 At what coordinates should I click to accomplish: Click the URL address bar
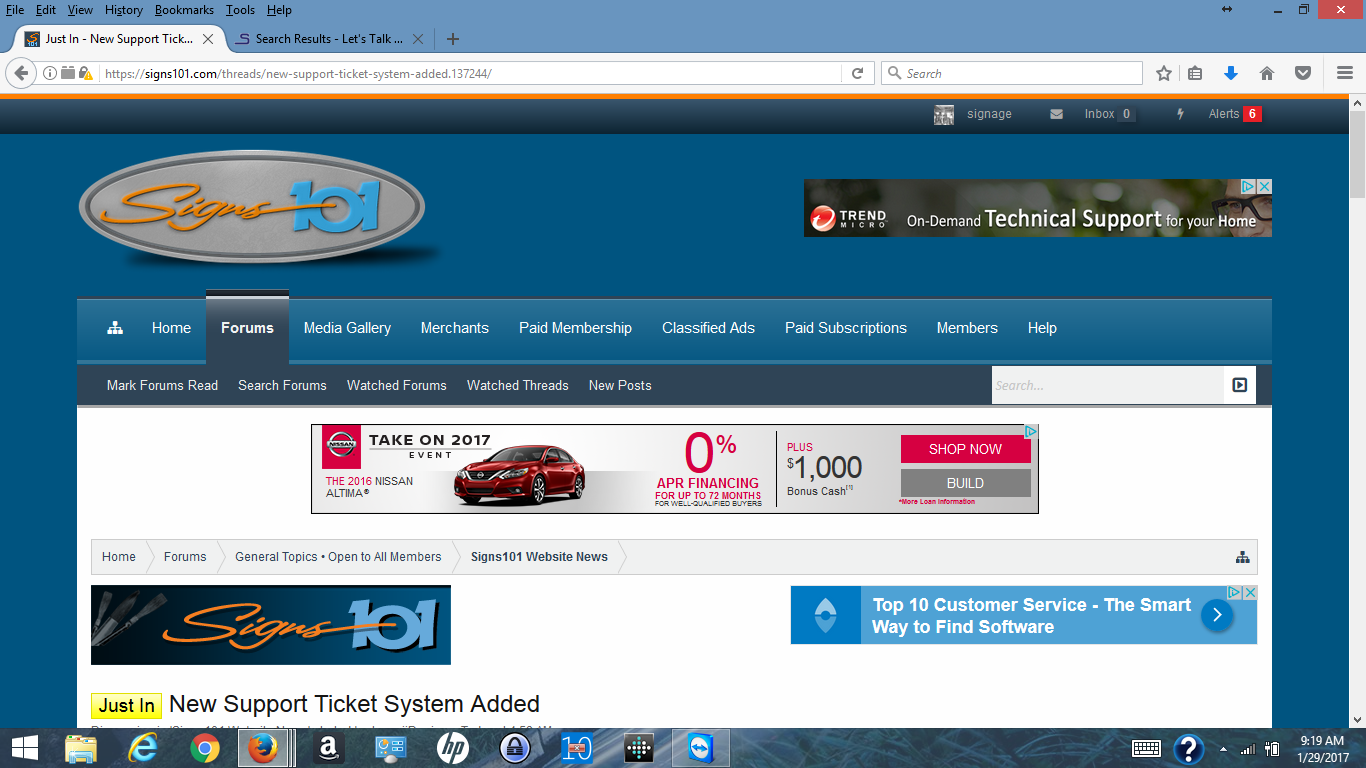[x=470, y=73]
